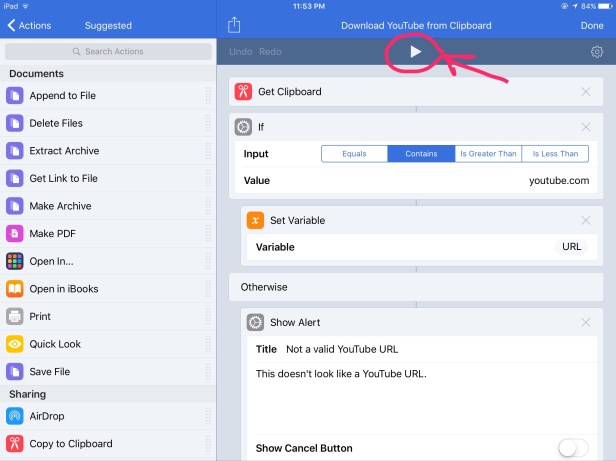This screenshot has height=461, width=616.
Task: Toggle the Show Cancel Button switch
Action: pos(573,448)
